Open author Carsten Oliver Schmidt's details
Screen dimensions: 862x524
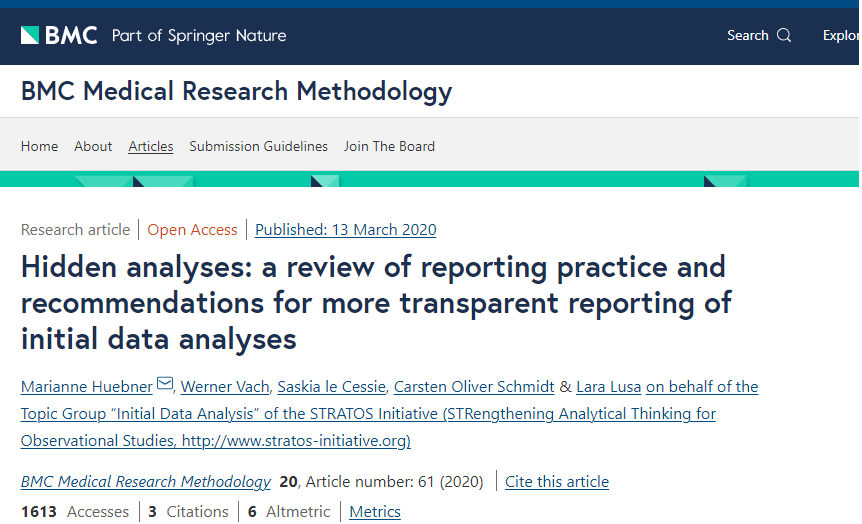point(473,387)
